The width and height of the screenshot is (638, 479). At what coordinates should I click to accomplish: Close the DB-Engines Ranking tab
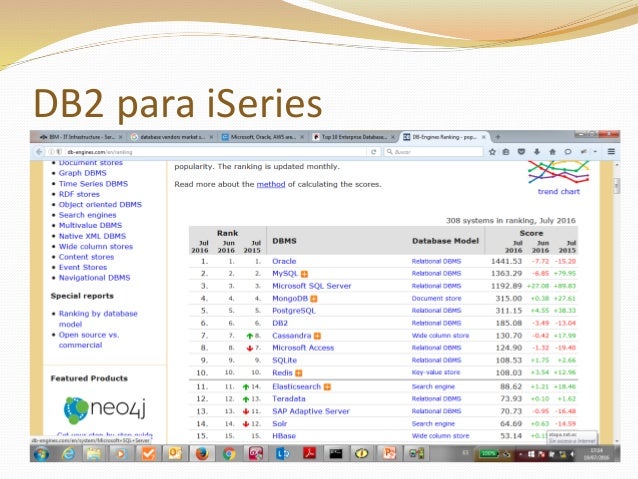483,137
